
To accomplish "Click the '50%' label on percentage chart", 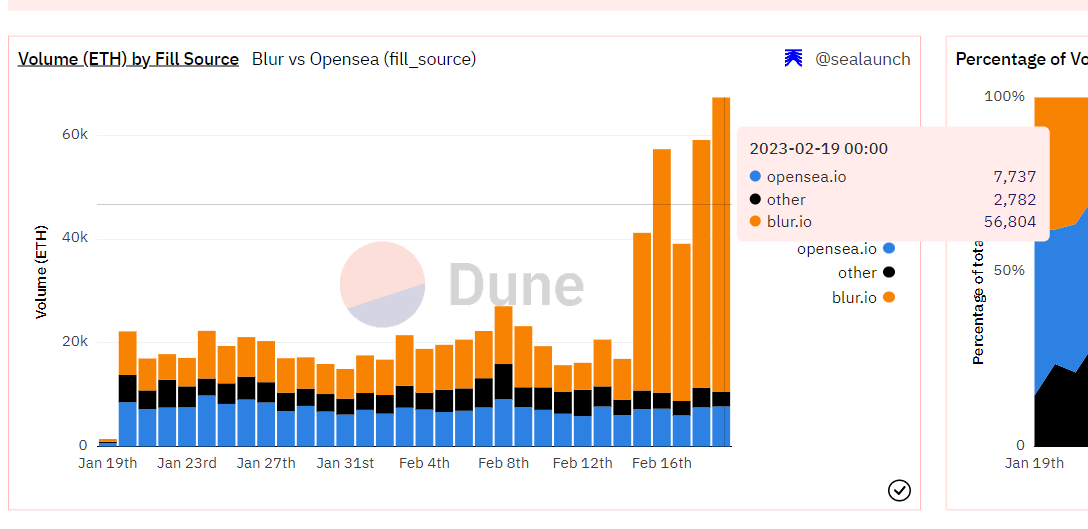I will pos(1010,269).
